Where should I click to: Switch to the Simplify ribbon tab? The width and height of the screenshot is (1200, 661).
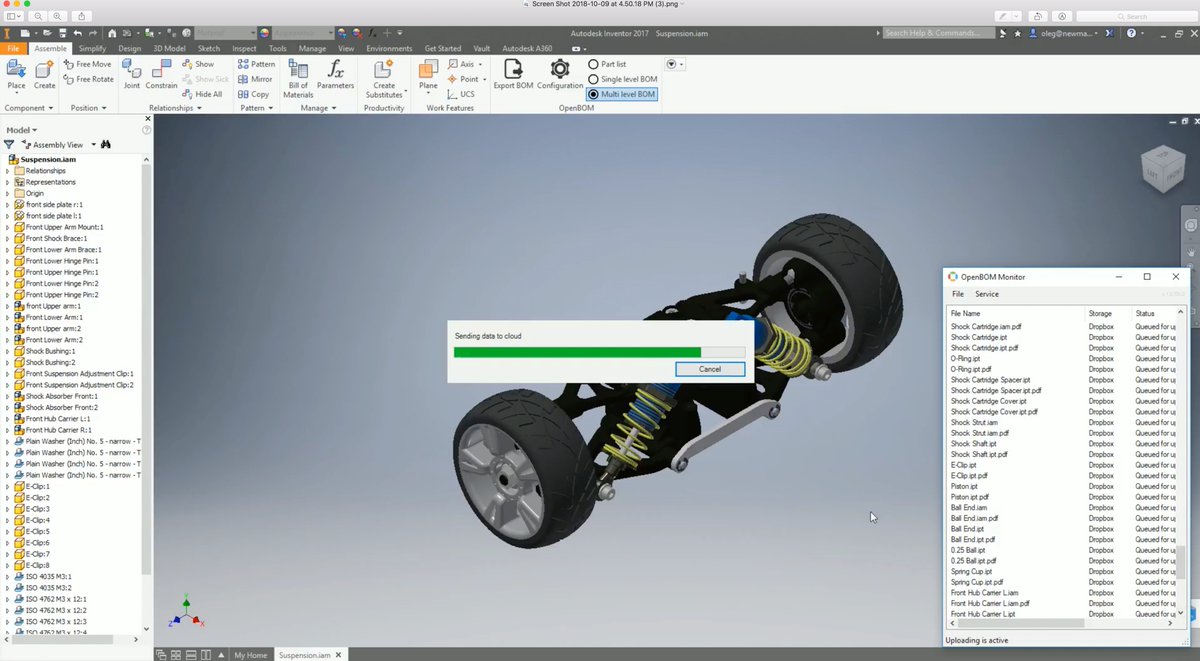click(x=93, y=48)
